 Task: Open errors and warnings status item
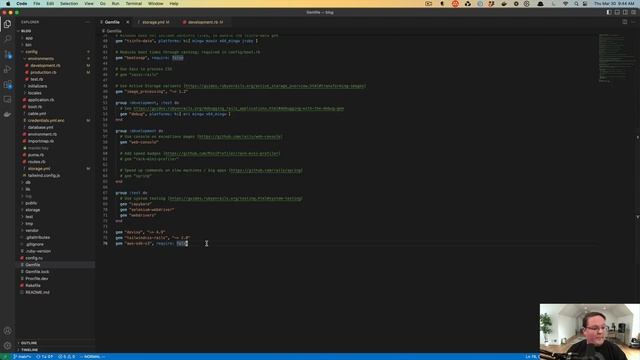click(67, 357)
